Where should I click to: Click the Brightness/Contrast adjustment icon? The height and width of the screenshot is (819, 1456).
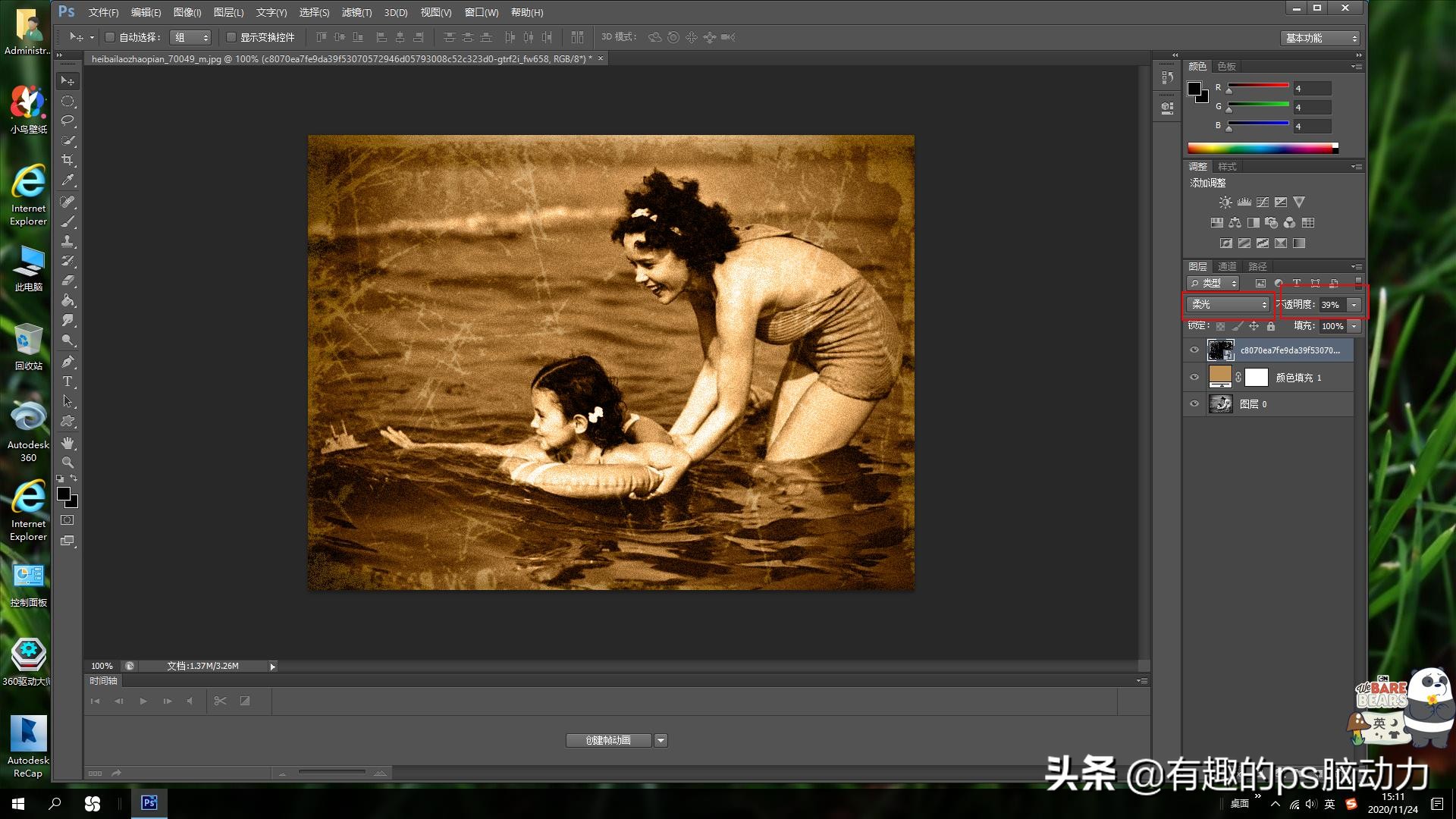pos(1225,202)
